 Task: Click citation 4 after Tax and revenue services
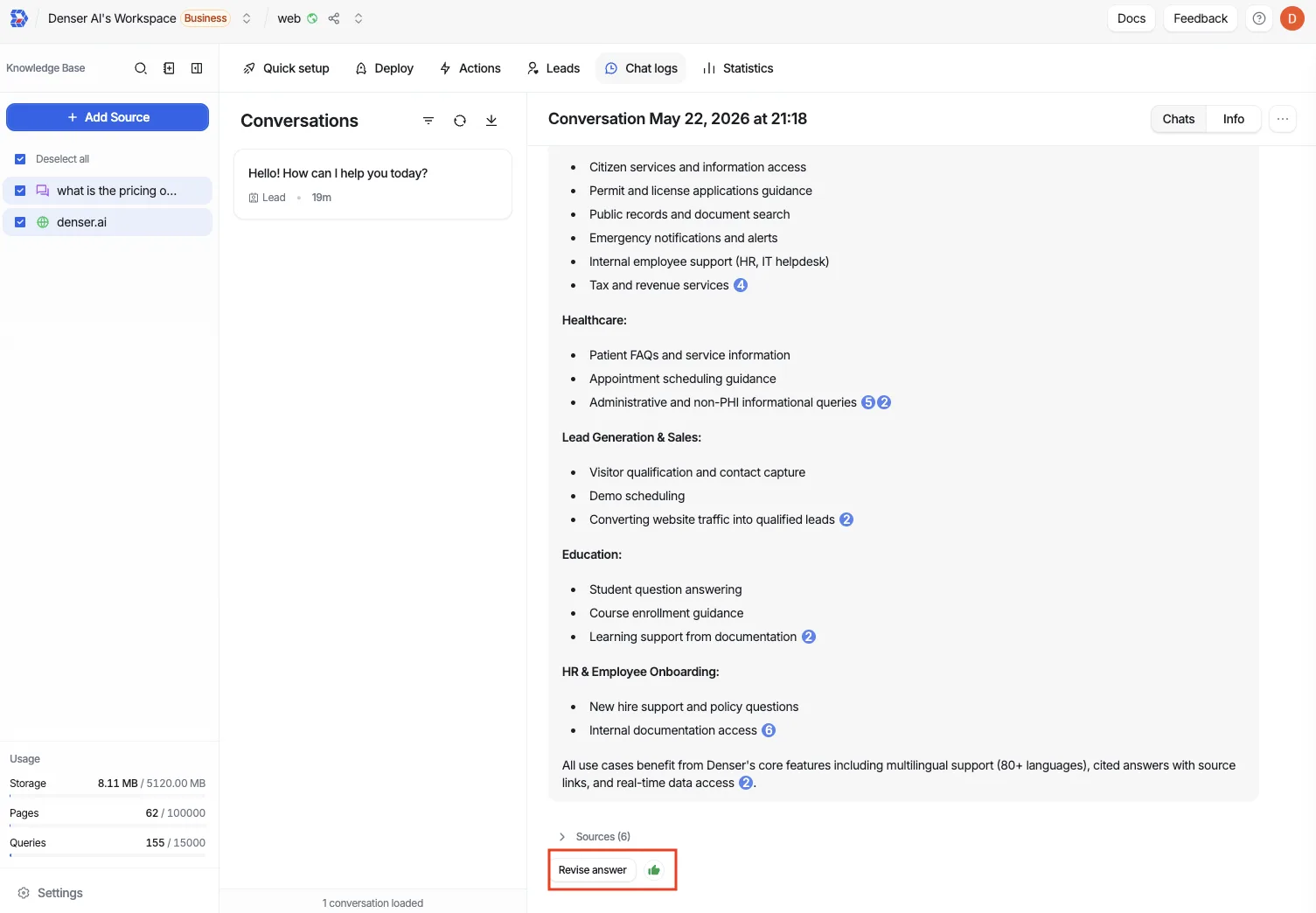click(x=741, y=285)
